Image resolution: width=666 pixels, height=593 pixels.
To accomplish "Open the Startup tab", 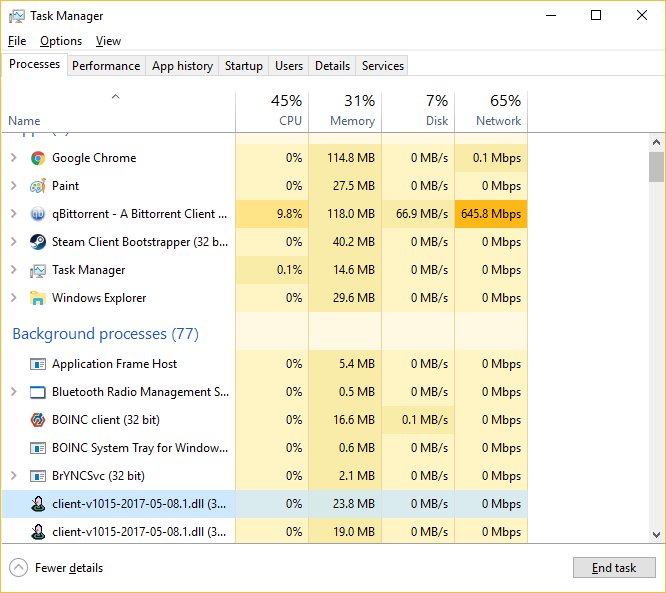I will point(244,66).
